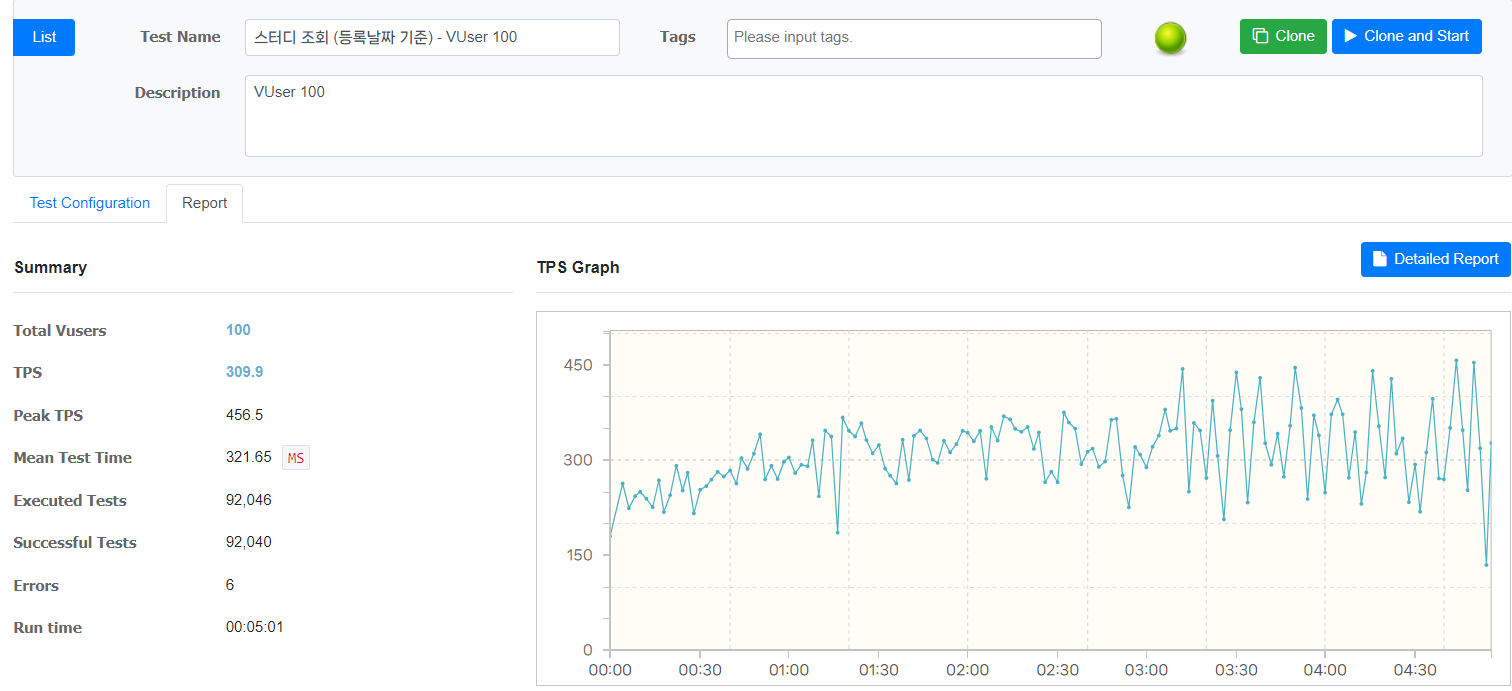Click the Summary heading
The image size is (1512, 691).
click(x=50, y=268)
